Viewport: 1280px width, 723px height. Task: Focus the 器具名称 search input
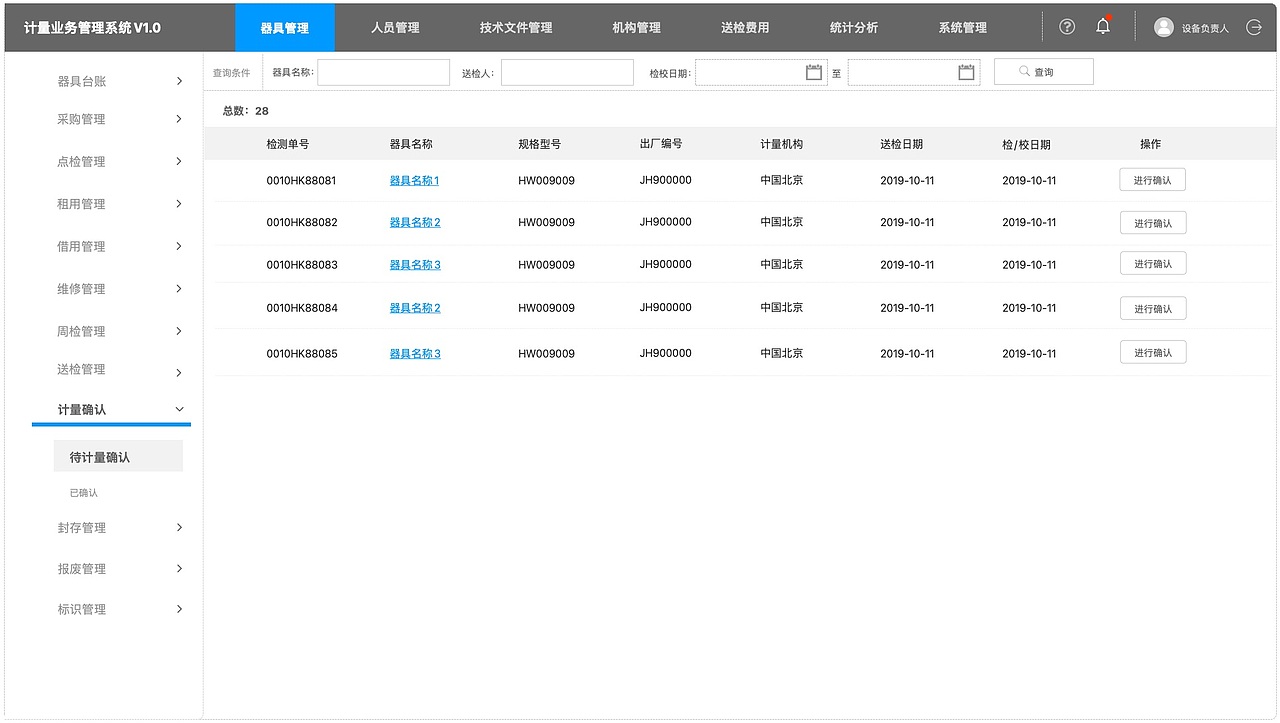(383, 72)
